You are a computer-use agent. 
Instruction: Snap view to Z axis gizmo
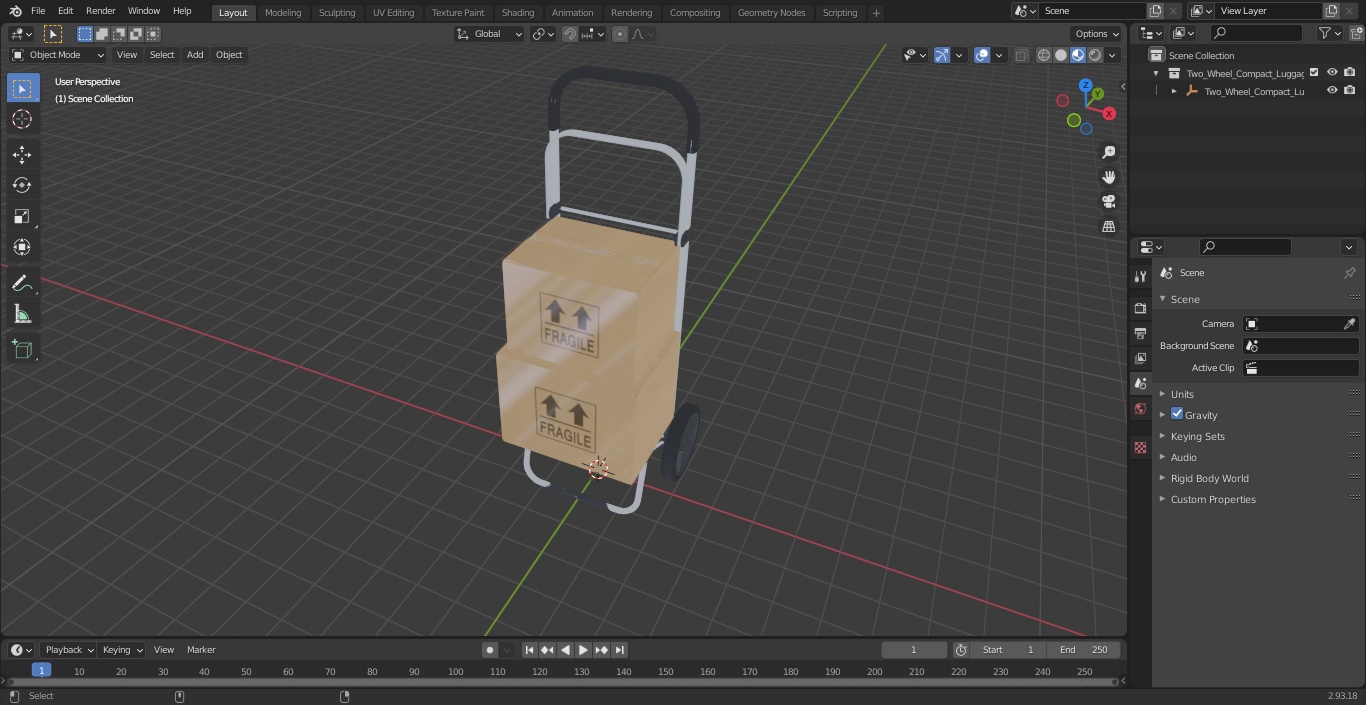(1086, 86)
